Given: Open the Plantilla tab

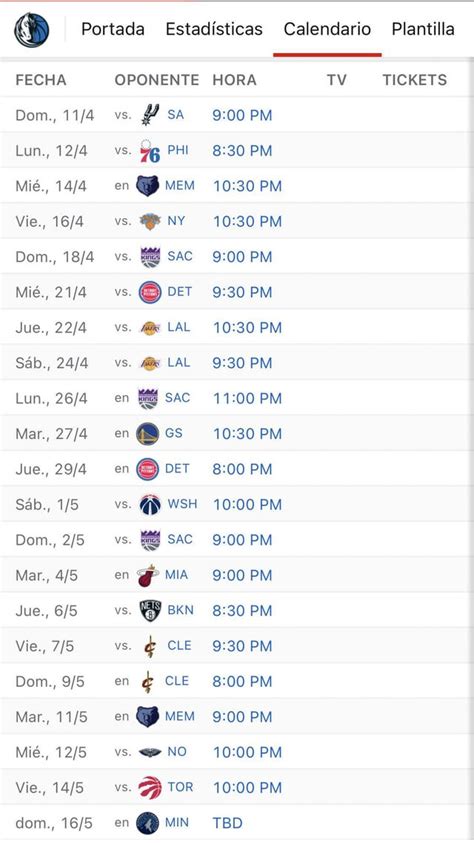Looking at the screenshot, I should 423,29.
